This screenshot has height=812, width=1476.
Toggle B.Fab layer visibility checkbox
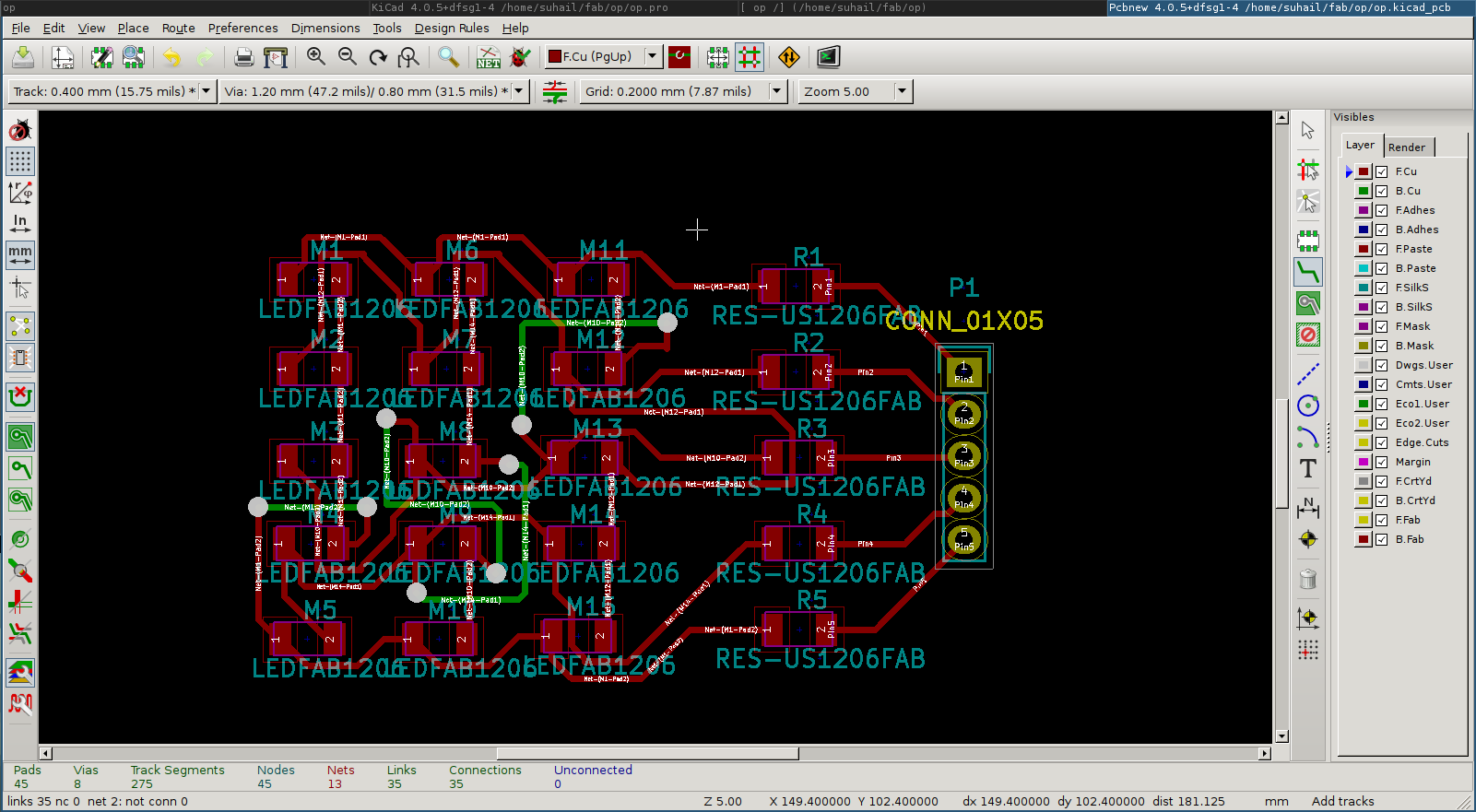(x=1381, y=539)
